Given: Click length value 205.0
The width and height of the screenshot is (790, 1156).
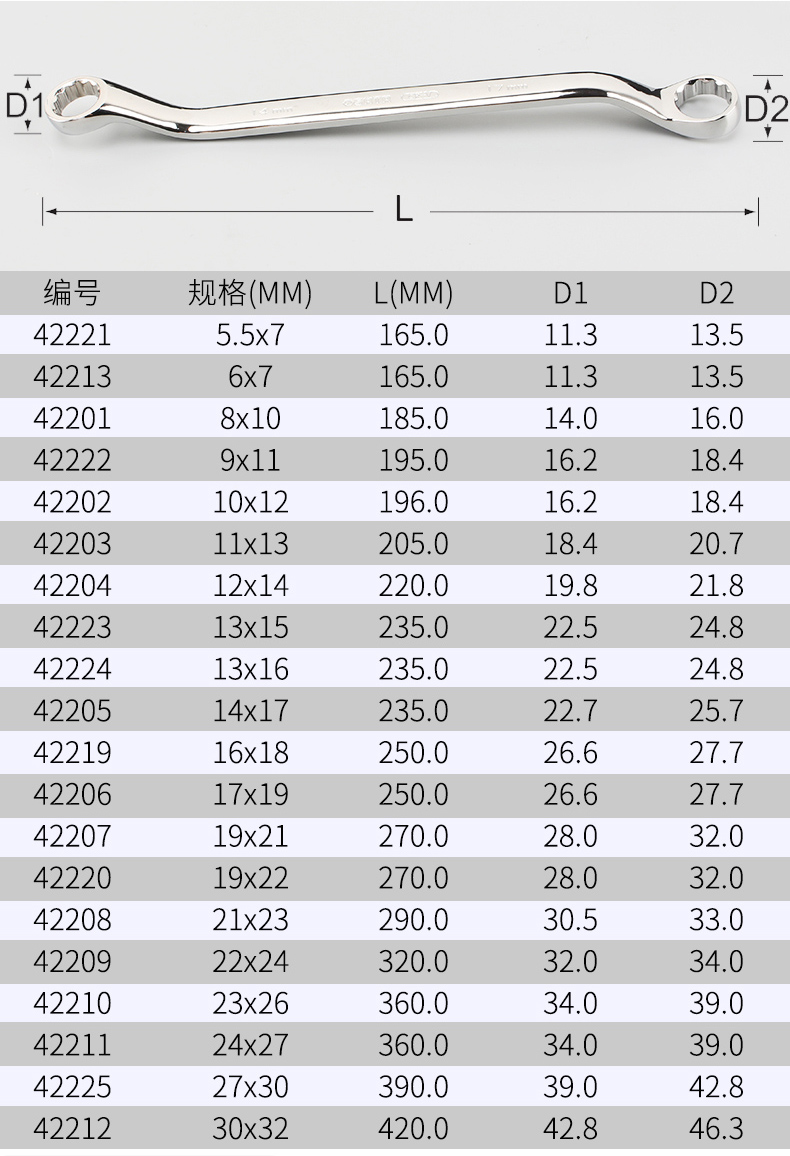Looking at the screenshot, I should pos(413,543).
